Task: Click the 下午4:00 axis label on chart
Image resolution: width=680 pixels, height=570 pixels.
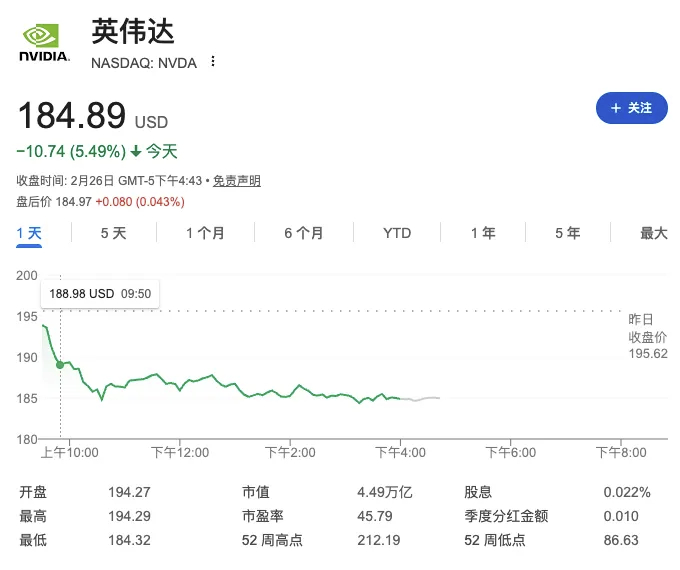Action: pyautogui.click(x=400, y=452)
